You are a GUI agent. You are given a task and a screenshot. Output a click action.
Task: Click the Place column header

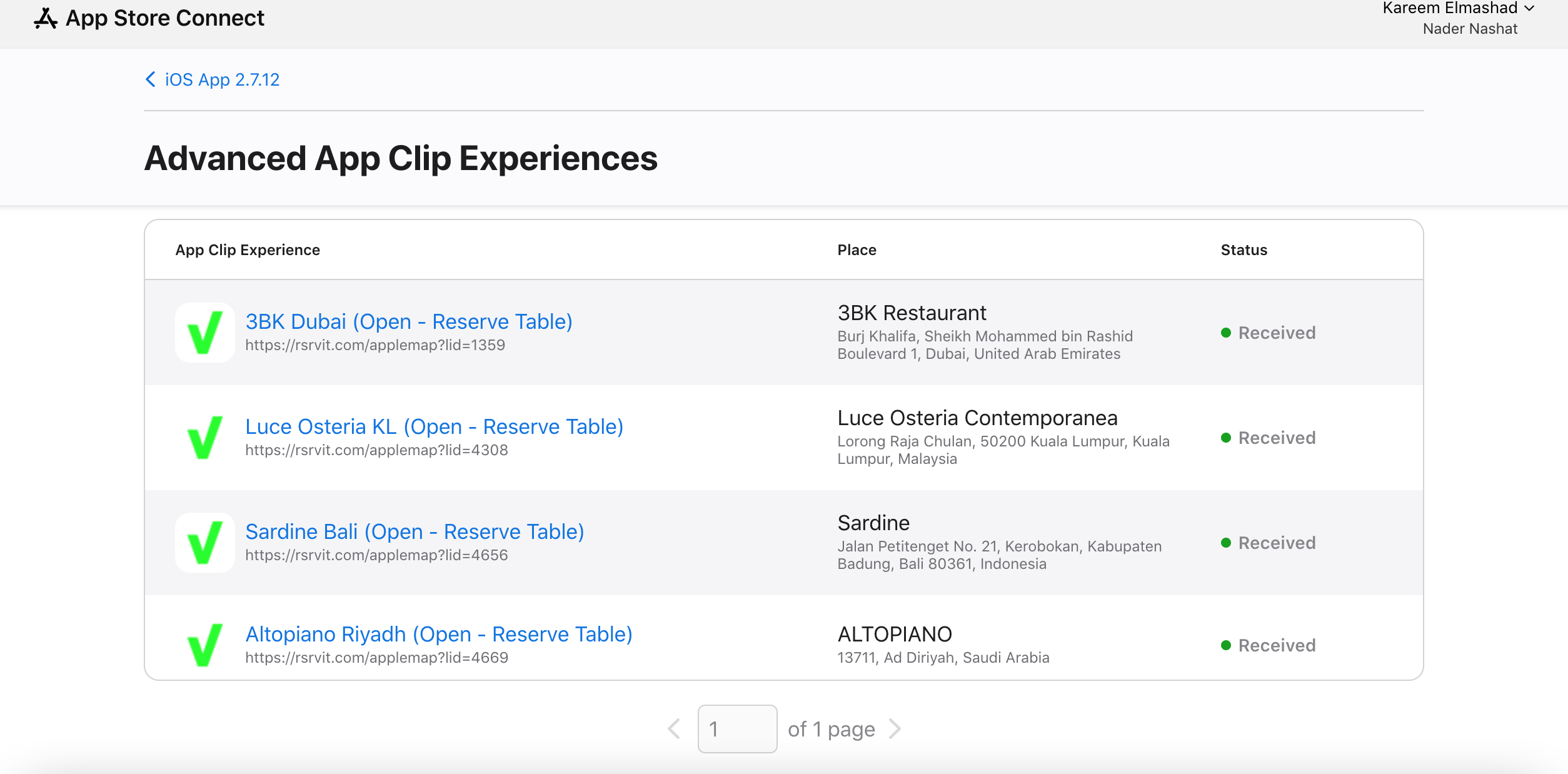(857, 250)
